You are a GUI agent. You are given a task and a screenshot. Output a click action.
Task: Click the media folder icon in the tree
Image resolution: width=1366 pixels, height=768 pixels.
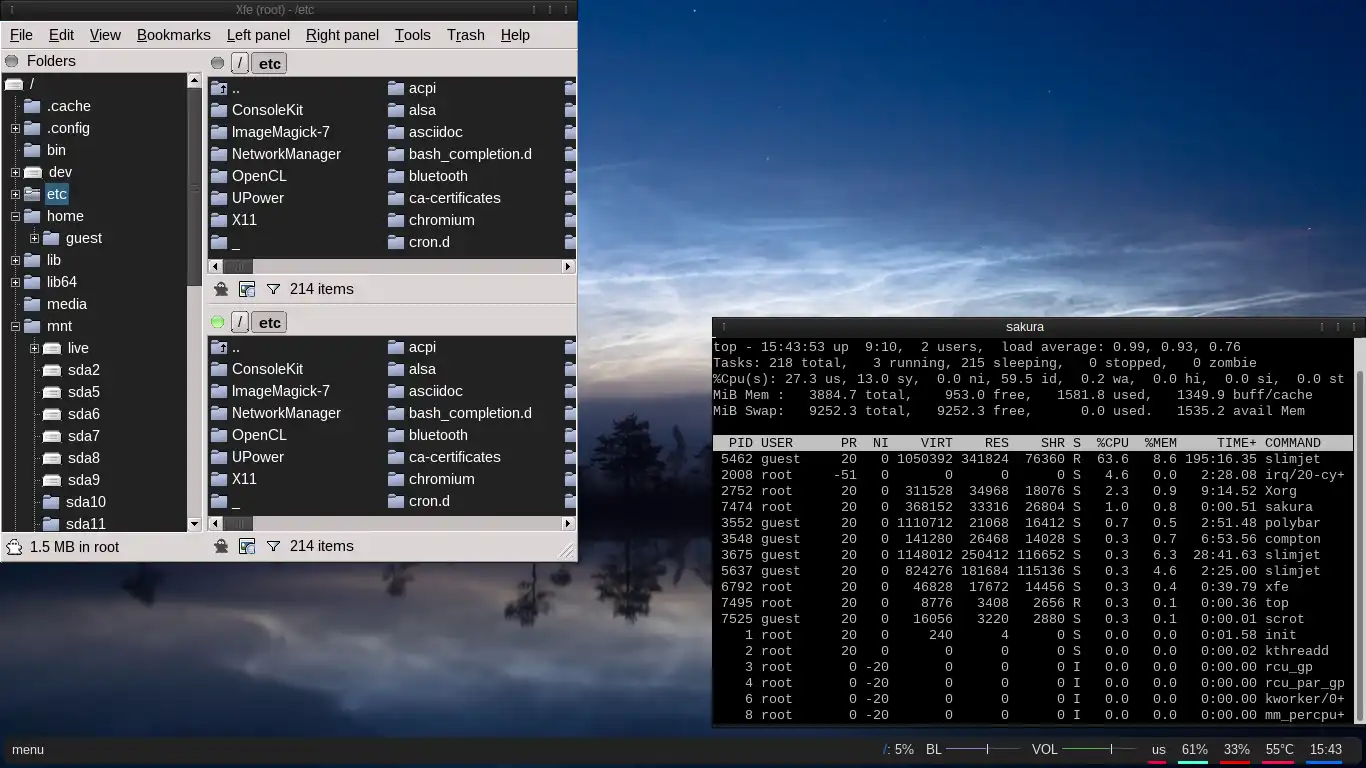(33, 304)
